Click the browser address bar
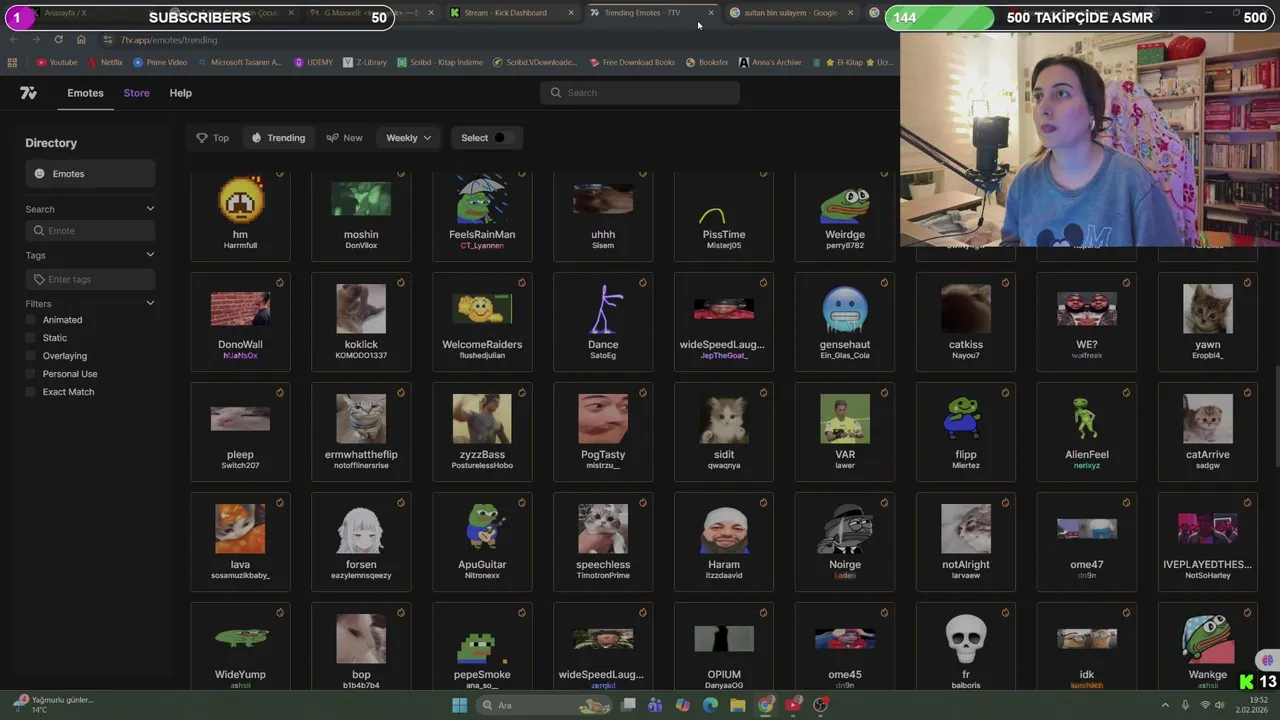Screen dimensions: 1280x720 point(500,40)
